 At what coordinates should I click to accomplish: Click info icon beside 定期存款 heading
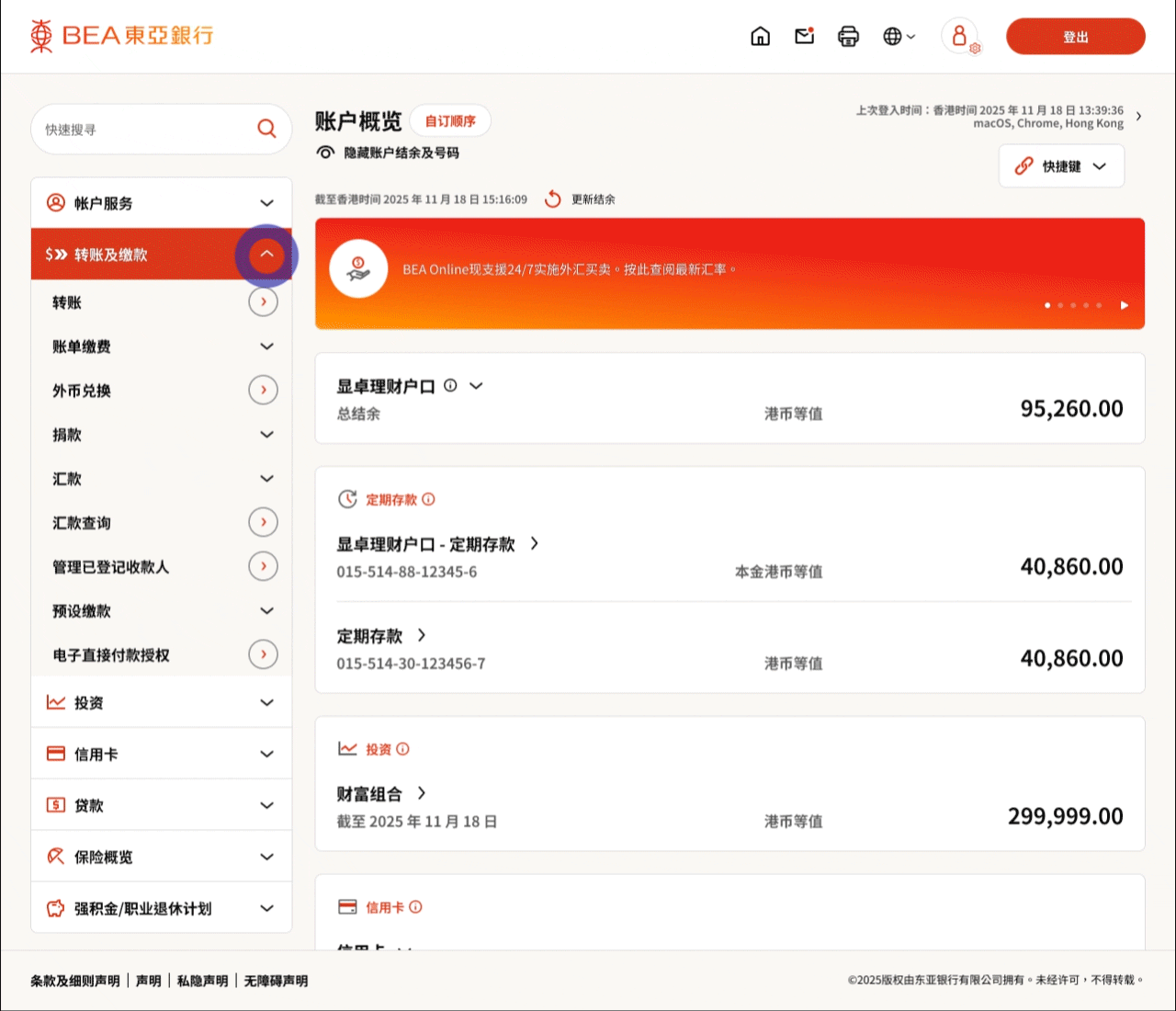428,500
